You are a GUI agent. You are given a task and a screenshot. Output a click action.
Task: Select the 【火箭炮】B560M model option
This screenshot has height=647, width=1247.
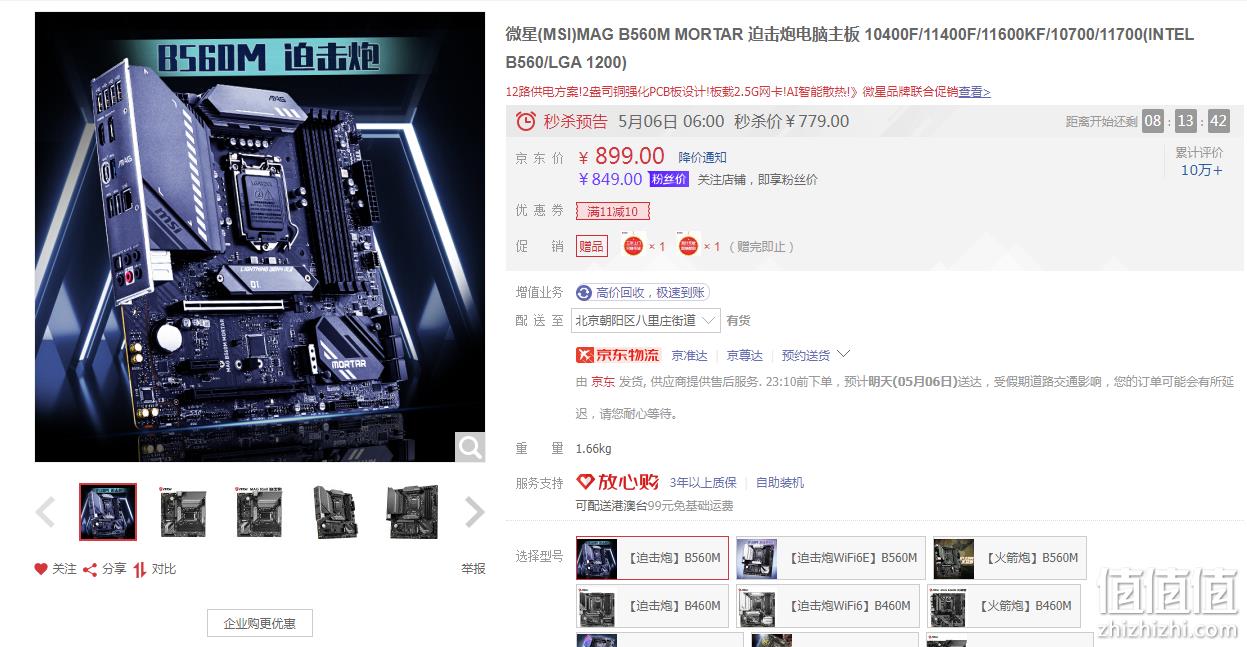[1009, 558]
